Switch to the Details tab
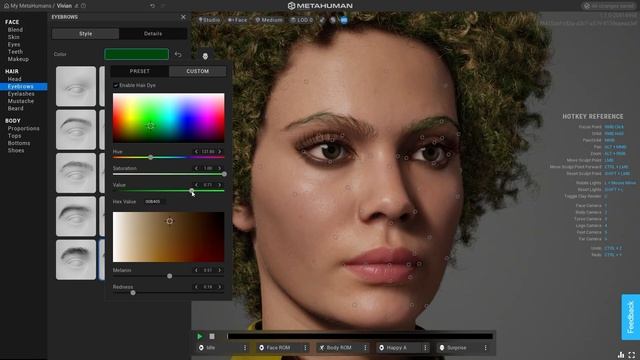Screen dimensions: 640x360 click(x=153, y=33)
